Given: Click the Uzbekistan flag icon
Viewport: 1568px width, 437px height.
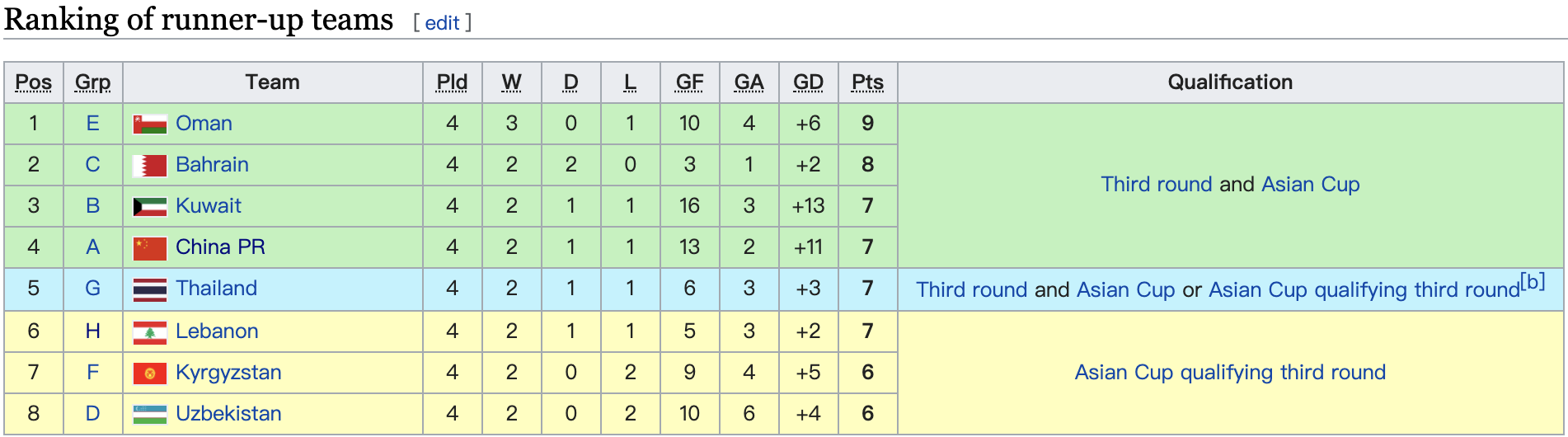Looking at the screenshot, I should 150,414.
